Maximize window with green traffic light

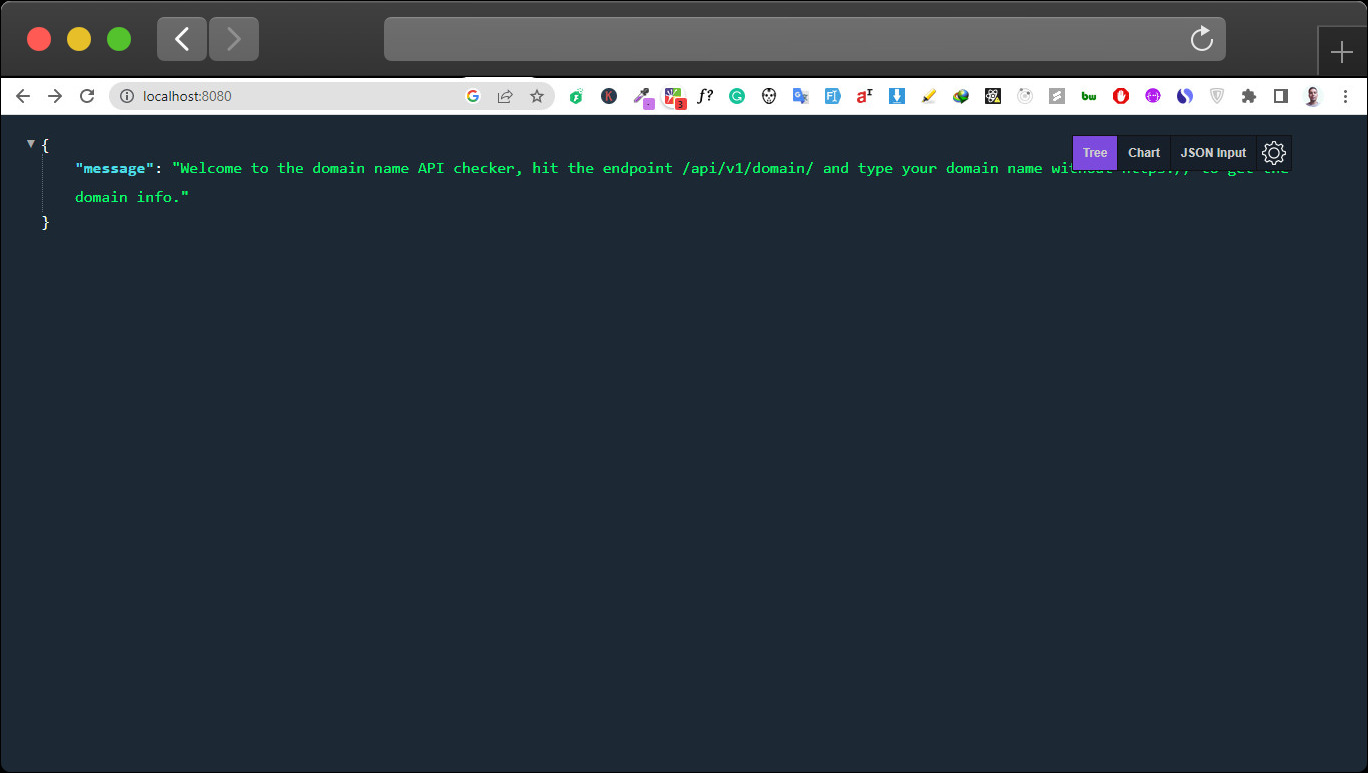tap(119, 39)
